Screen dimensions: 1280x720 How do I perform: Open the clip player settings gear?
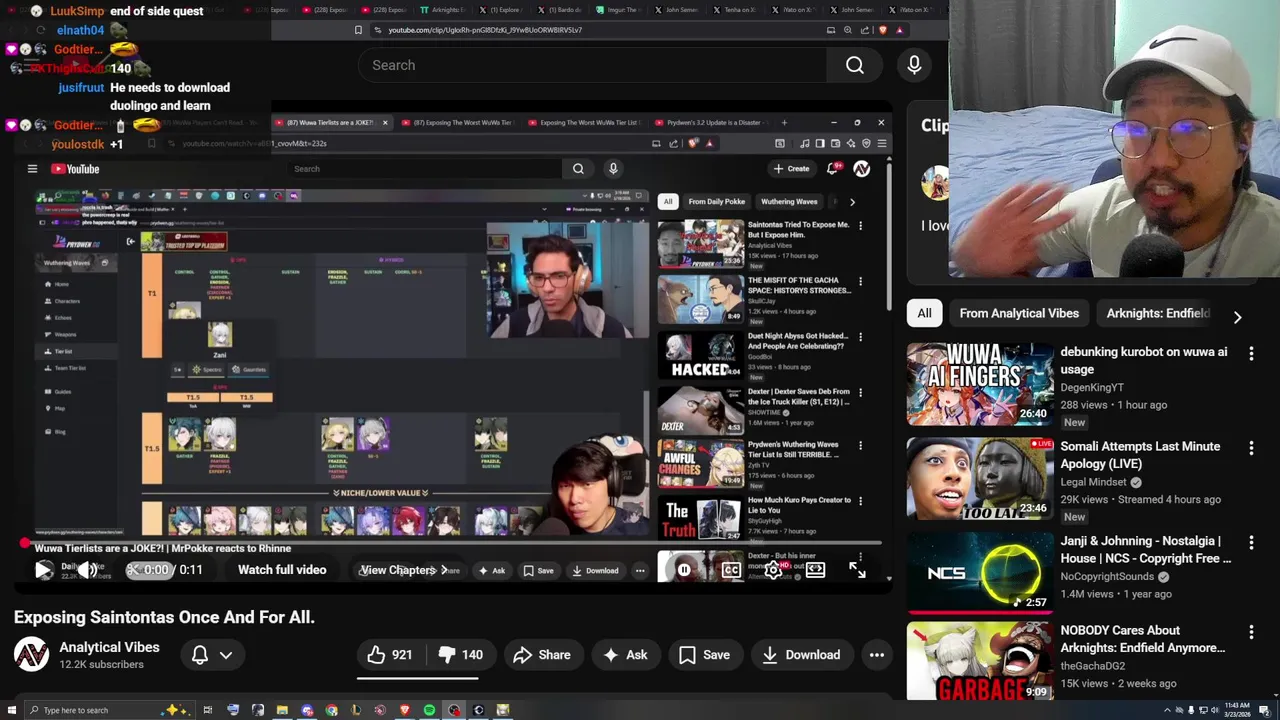773,570
